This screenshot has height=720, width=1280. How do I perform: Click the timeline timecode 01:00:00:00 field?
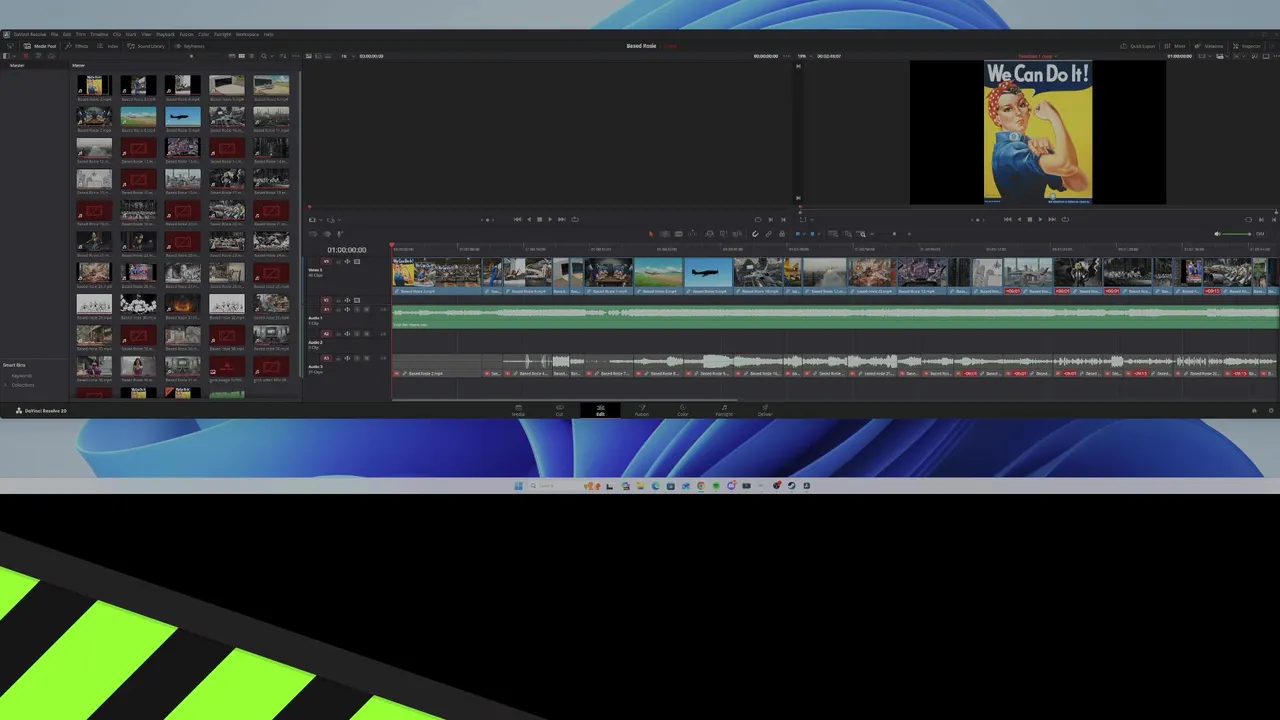tap(346, 249)
